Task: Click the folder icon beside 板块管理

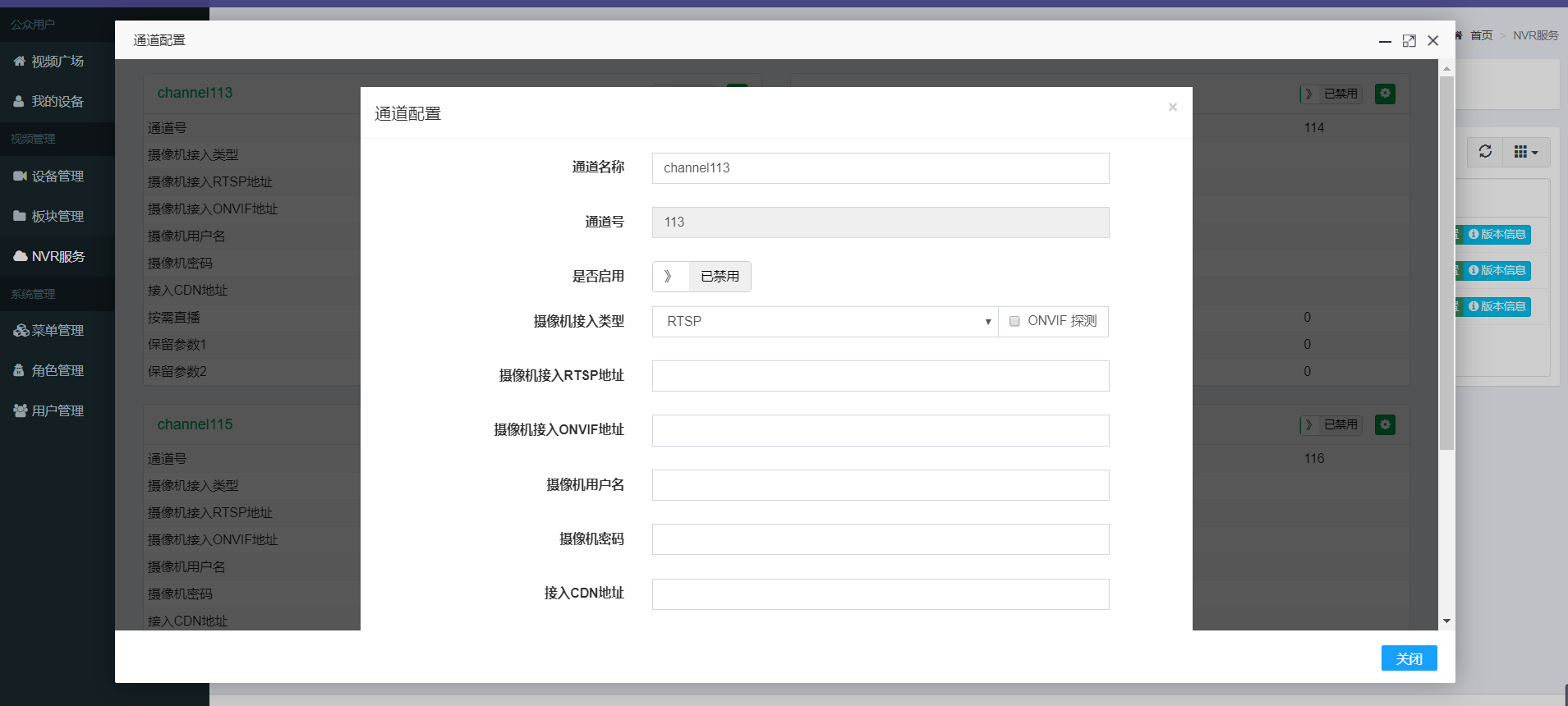Action: (20, 216)
